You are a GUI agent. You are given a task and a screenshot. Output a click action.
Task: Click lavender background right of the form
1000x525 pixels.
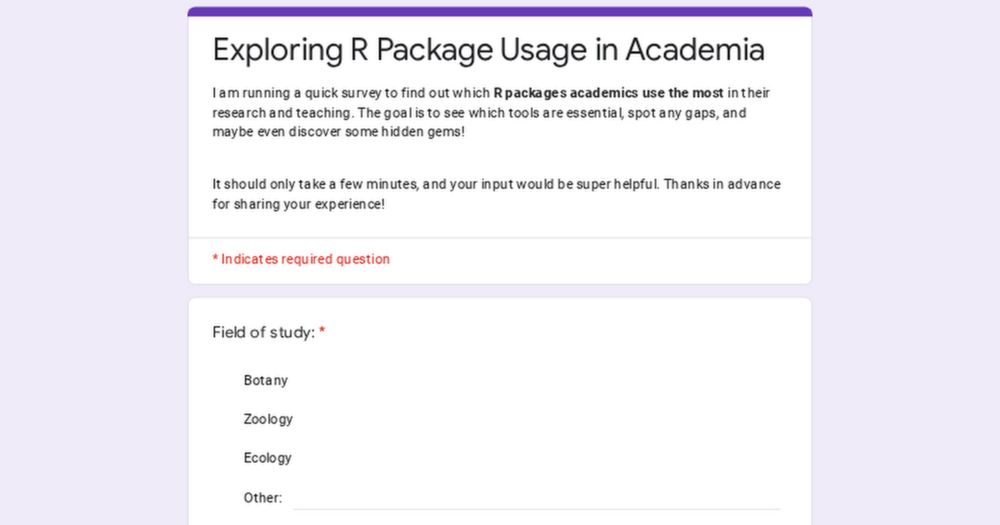click(906, 262)
